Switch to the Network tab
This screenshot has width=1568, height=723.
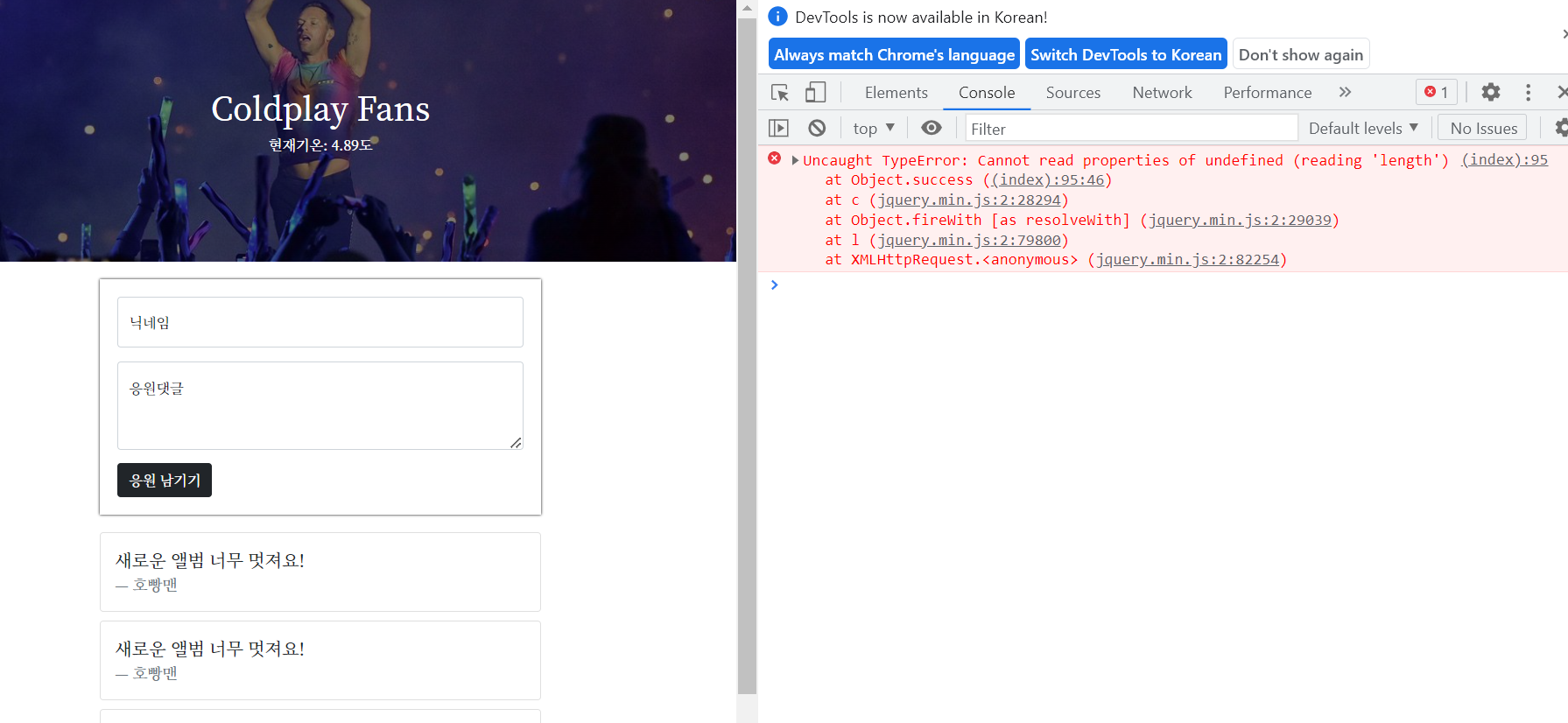(x=1162, y=93)
